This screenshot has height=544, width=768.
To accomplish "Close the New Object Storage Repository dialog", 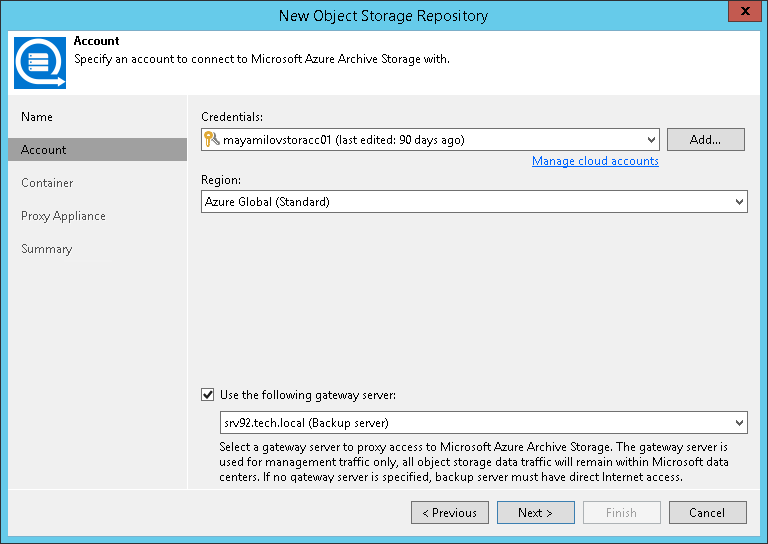I will (x=742, y=15).
